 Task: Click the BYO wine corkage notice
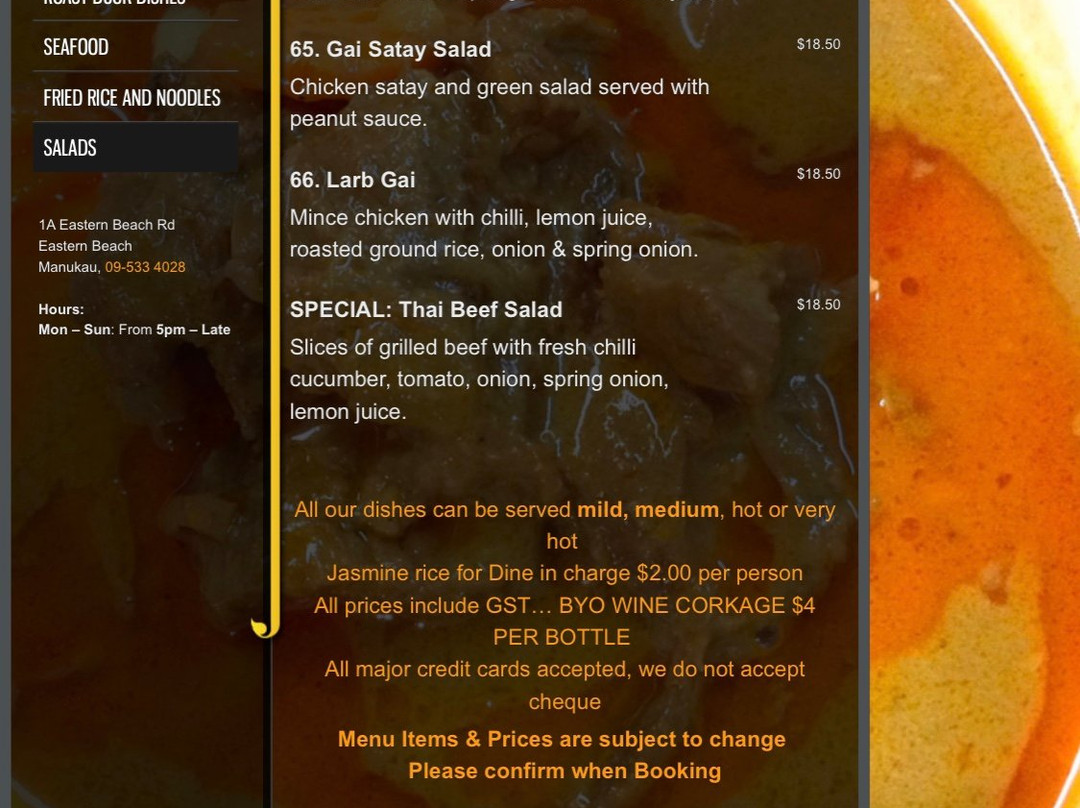tap(564, 621)
